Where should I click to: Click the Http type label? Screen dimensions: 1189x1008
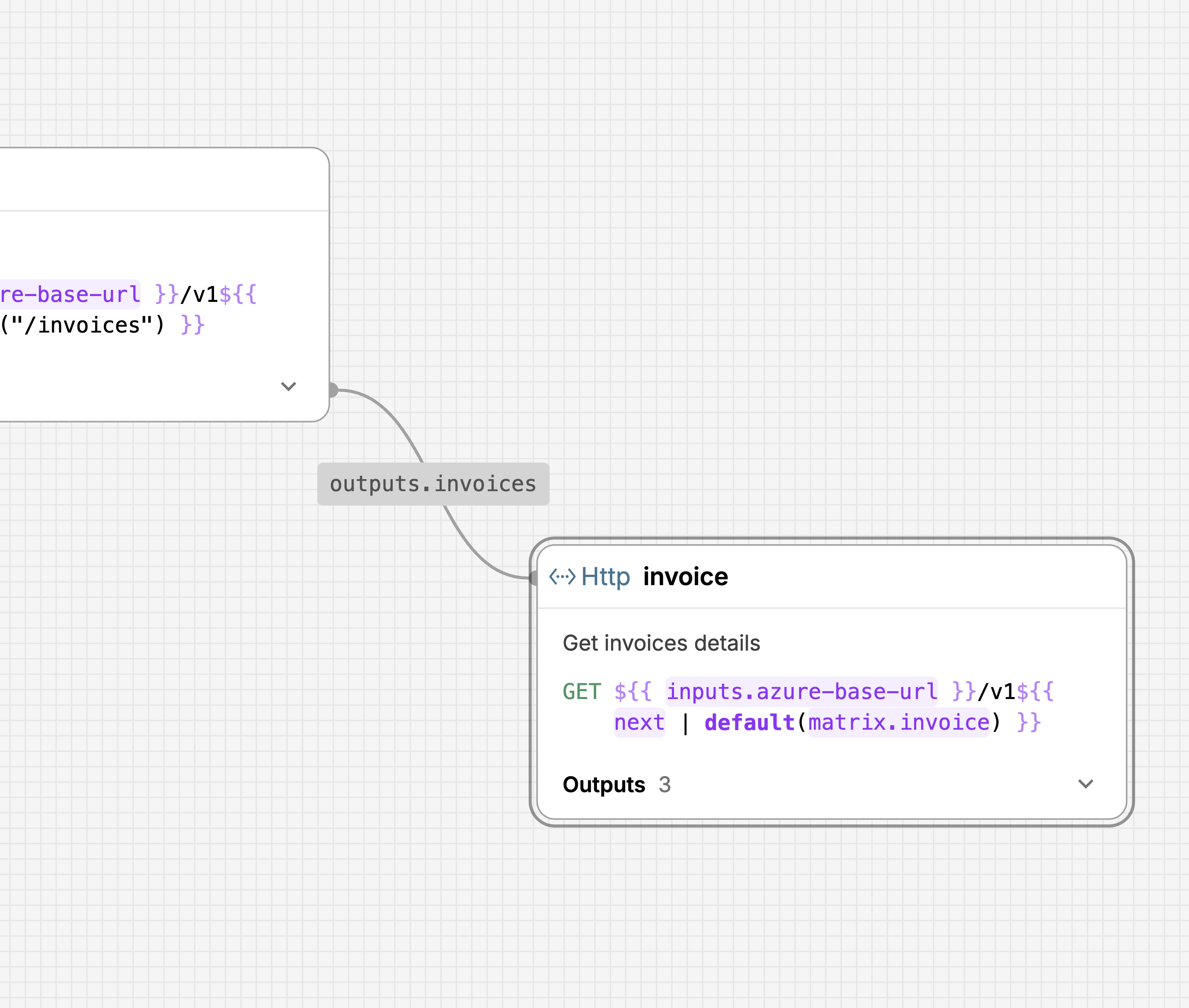pyautogui.click(x=605, y=576)
